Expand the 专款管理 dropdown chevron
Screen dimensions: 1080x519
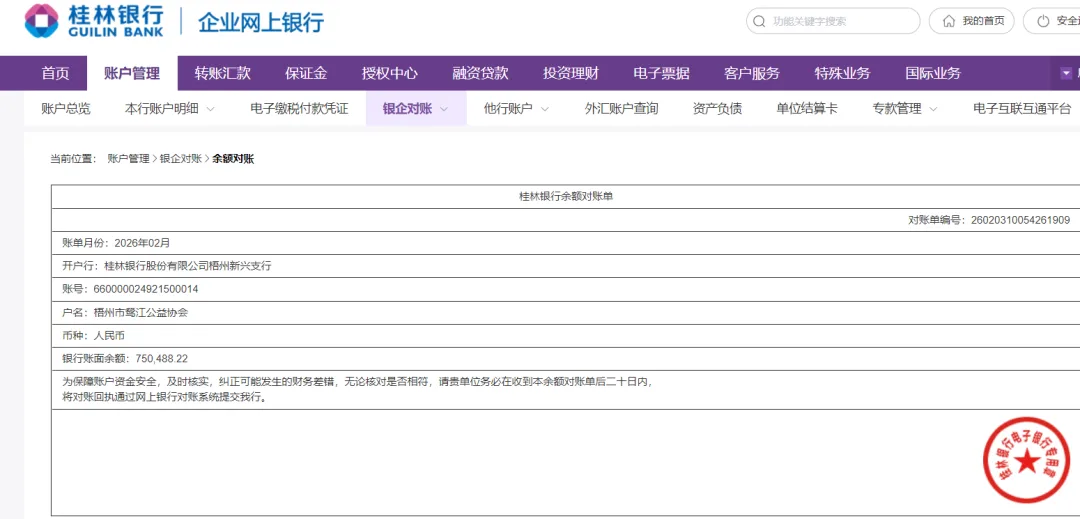(933, 109)
